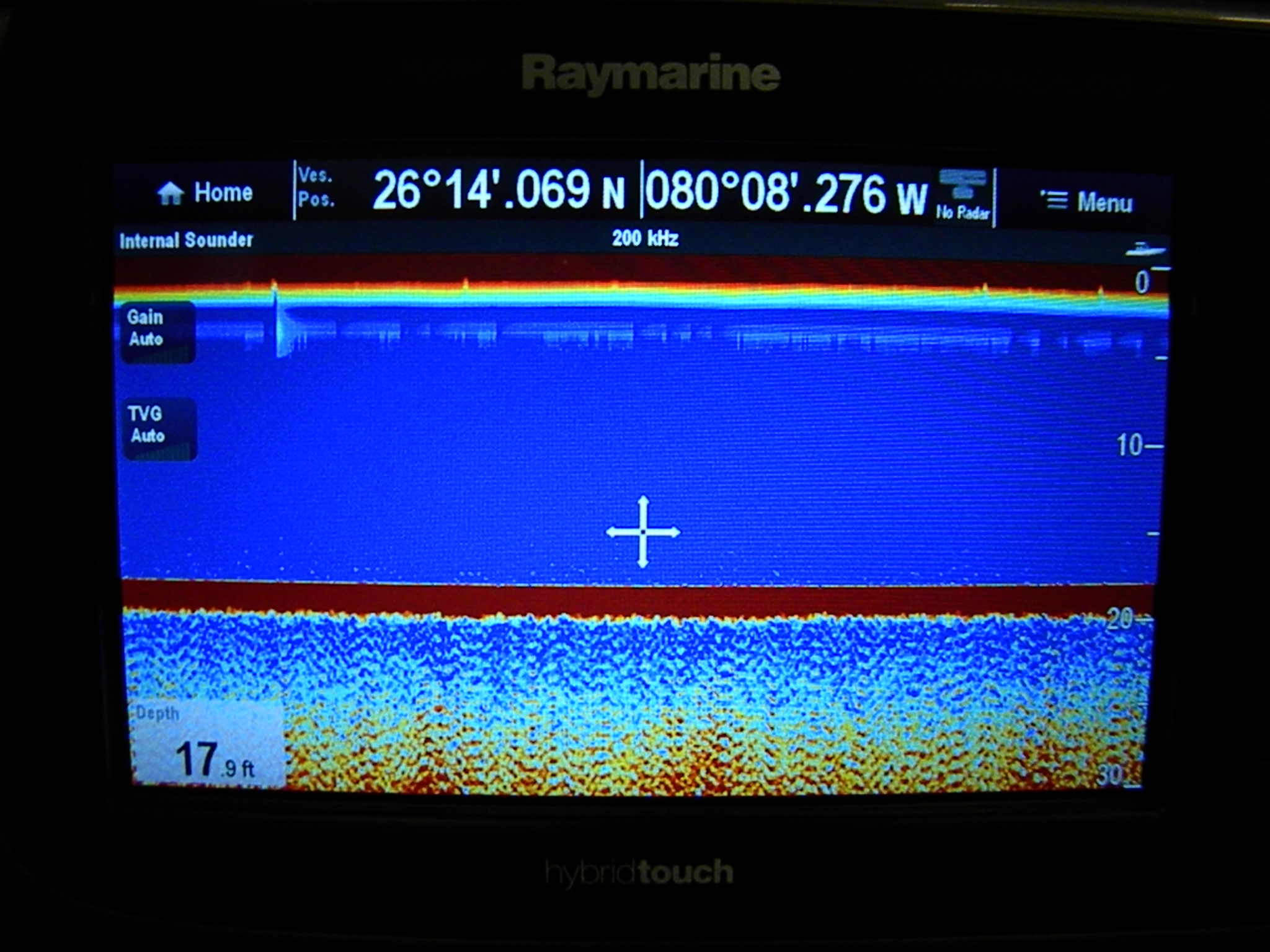
Task: Tap the longitude 080°08'.276 W readout
Action: 786,194
